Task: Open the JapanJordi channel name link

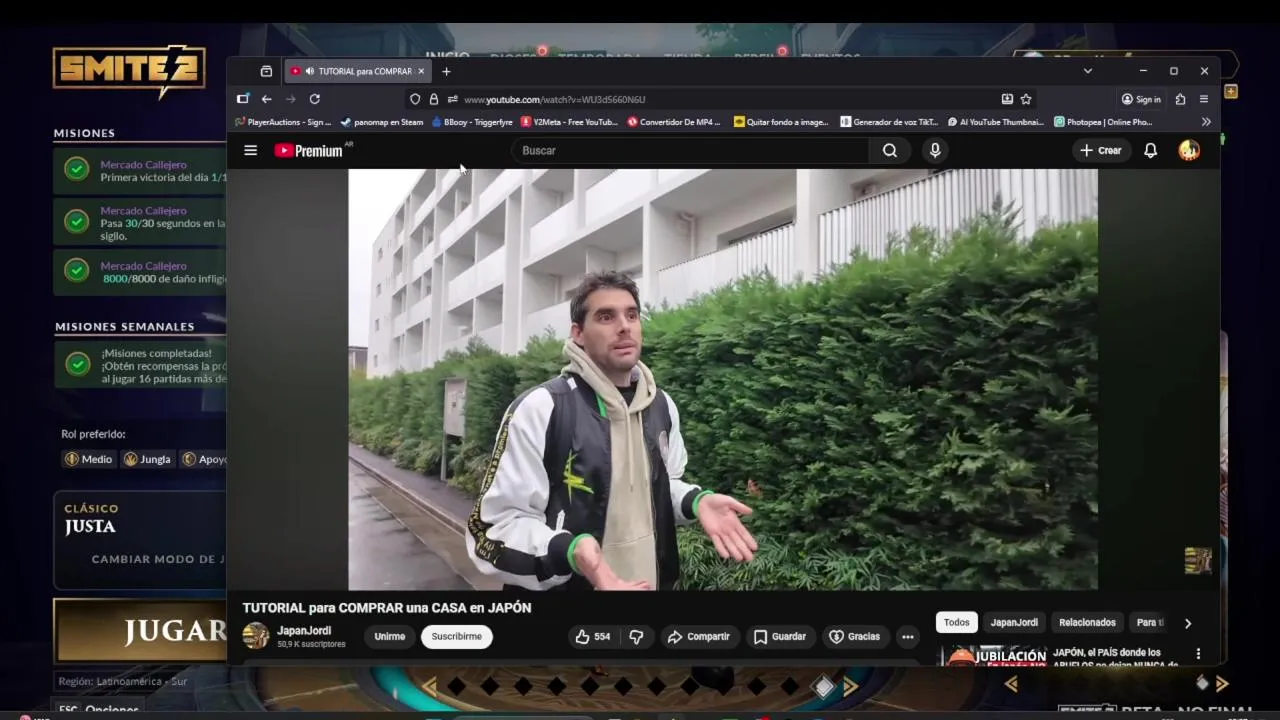Action: (x=304, y=630)
